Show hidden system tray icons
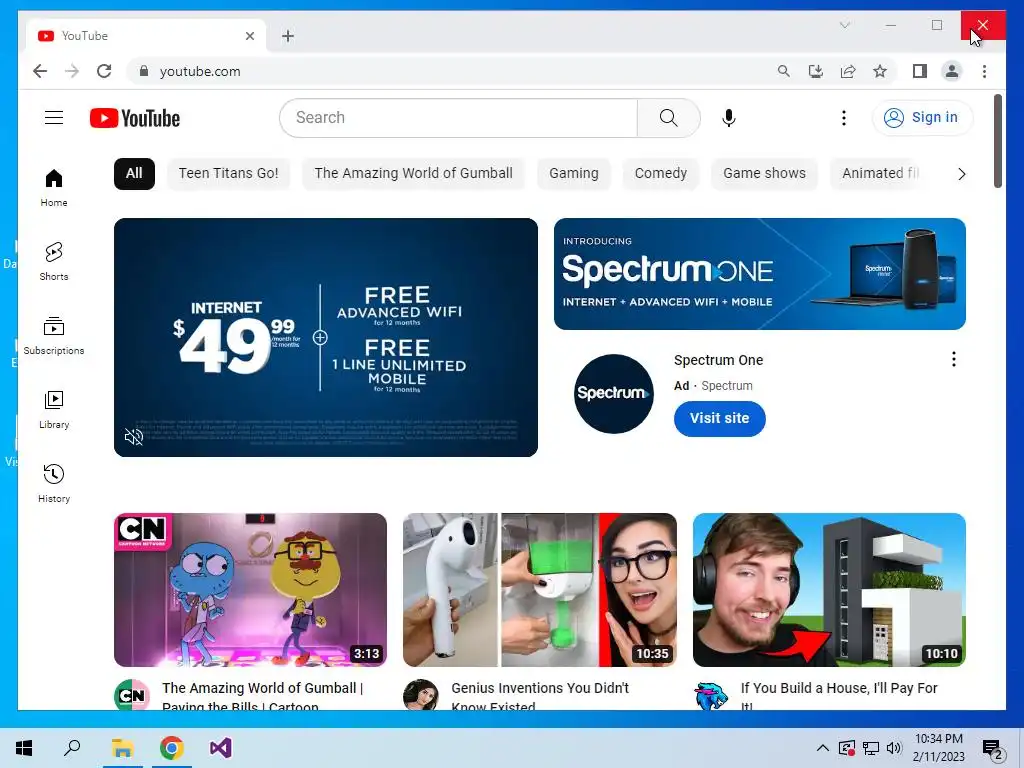 (823, 748)
